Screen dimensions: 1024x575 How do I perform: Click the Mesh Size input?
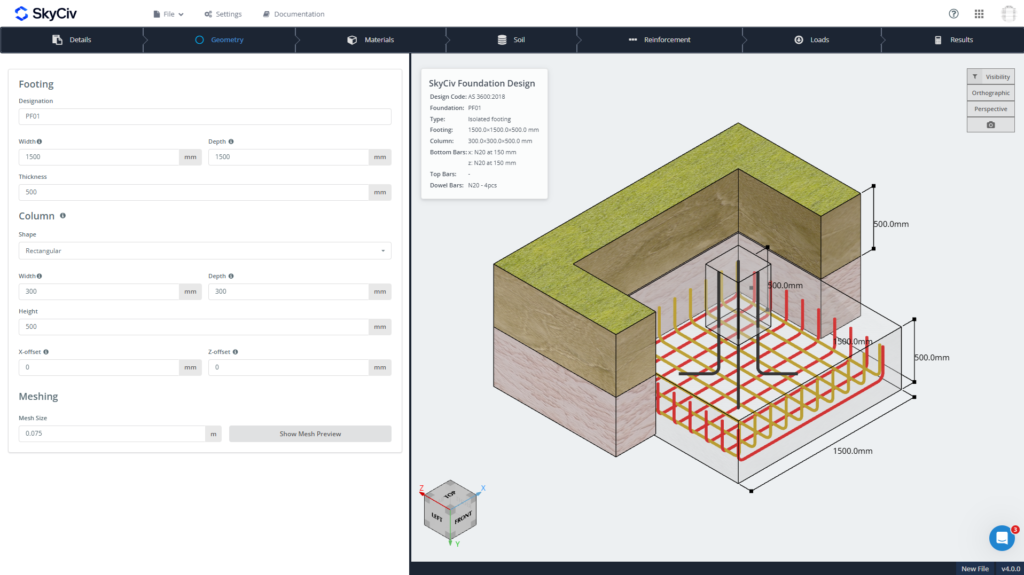click(x=112, y=434)
